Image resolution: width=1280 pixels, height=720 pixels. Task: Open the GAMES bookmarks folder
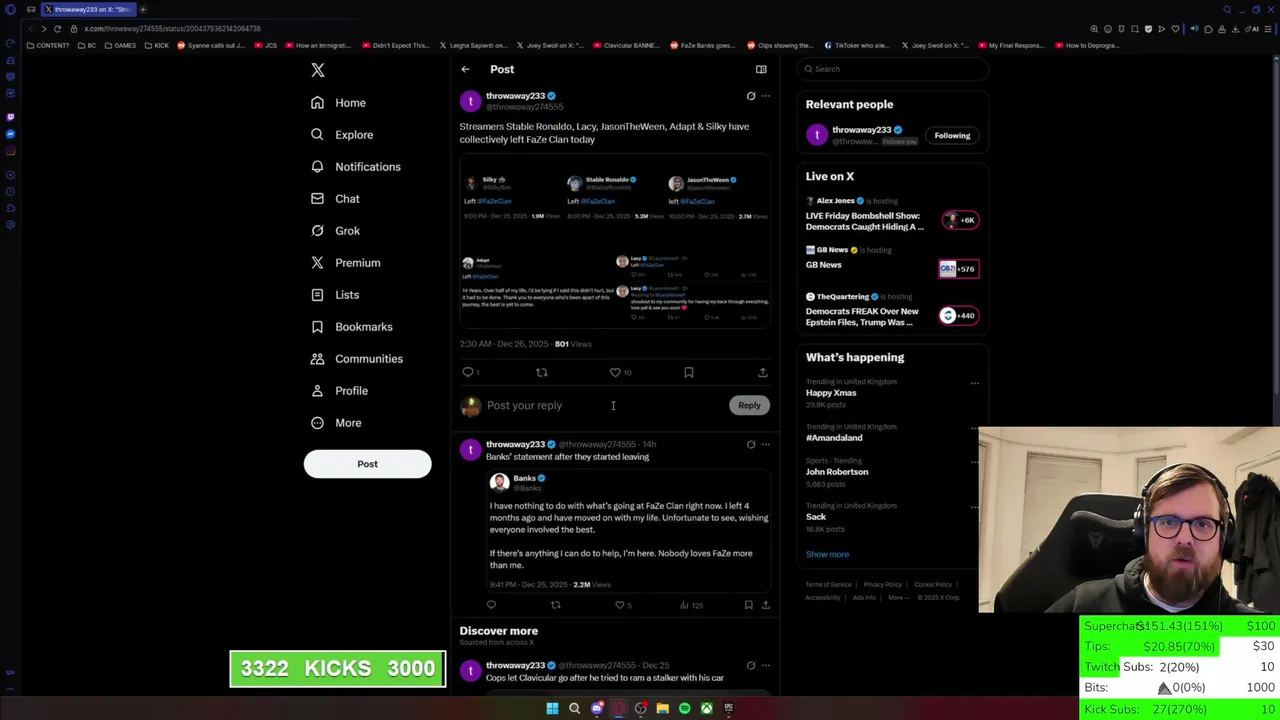pos(120,45)
